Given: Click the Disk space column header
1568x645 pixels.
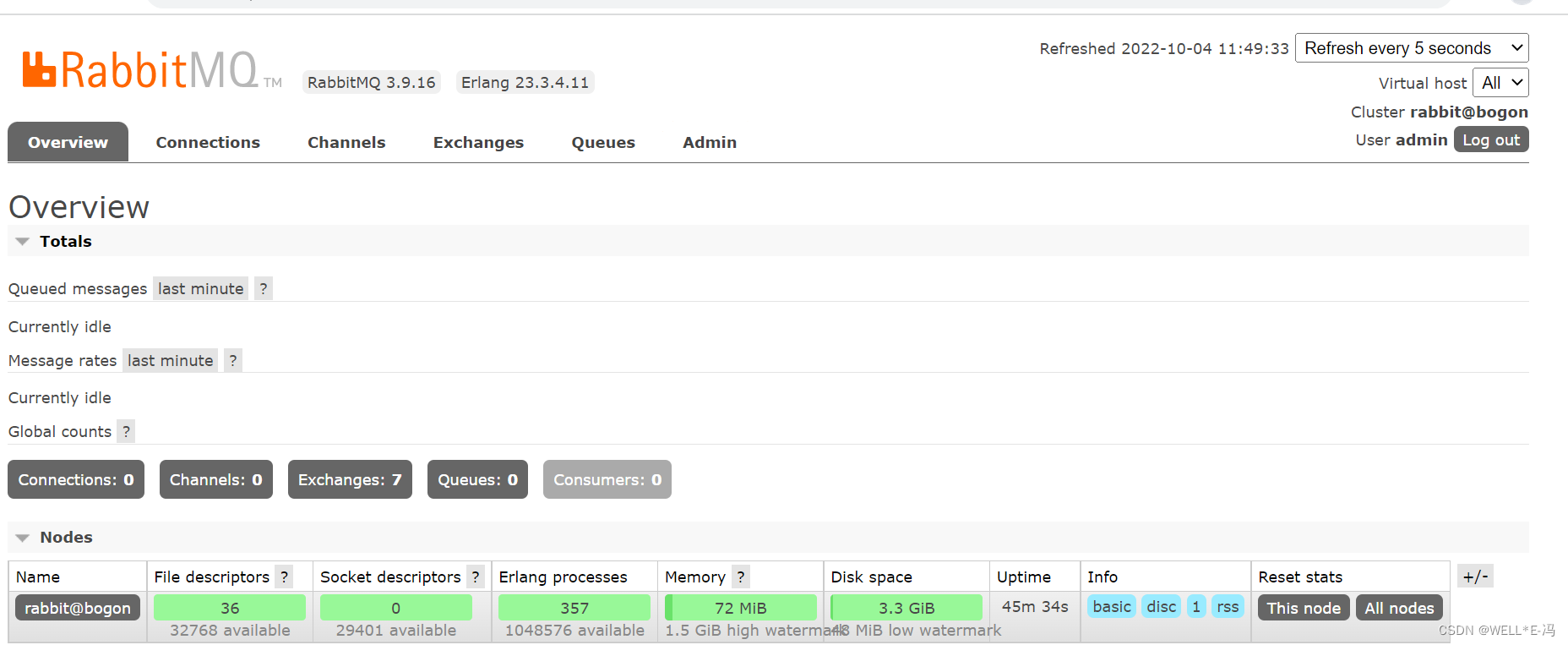Looking at the screenshot, I should pos(871,577).
